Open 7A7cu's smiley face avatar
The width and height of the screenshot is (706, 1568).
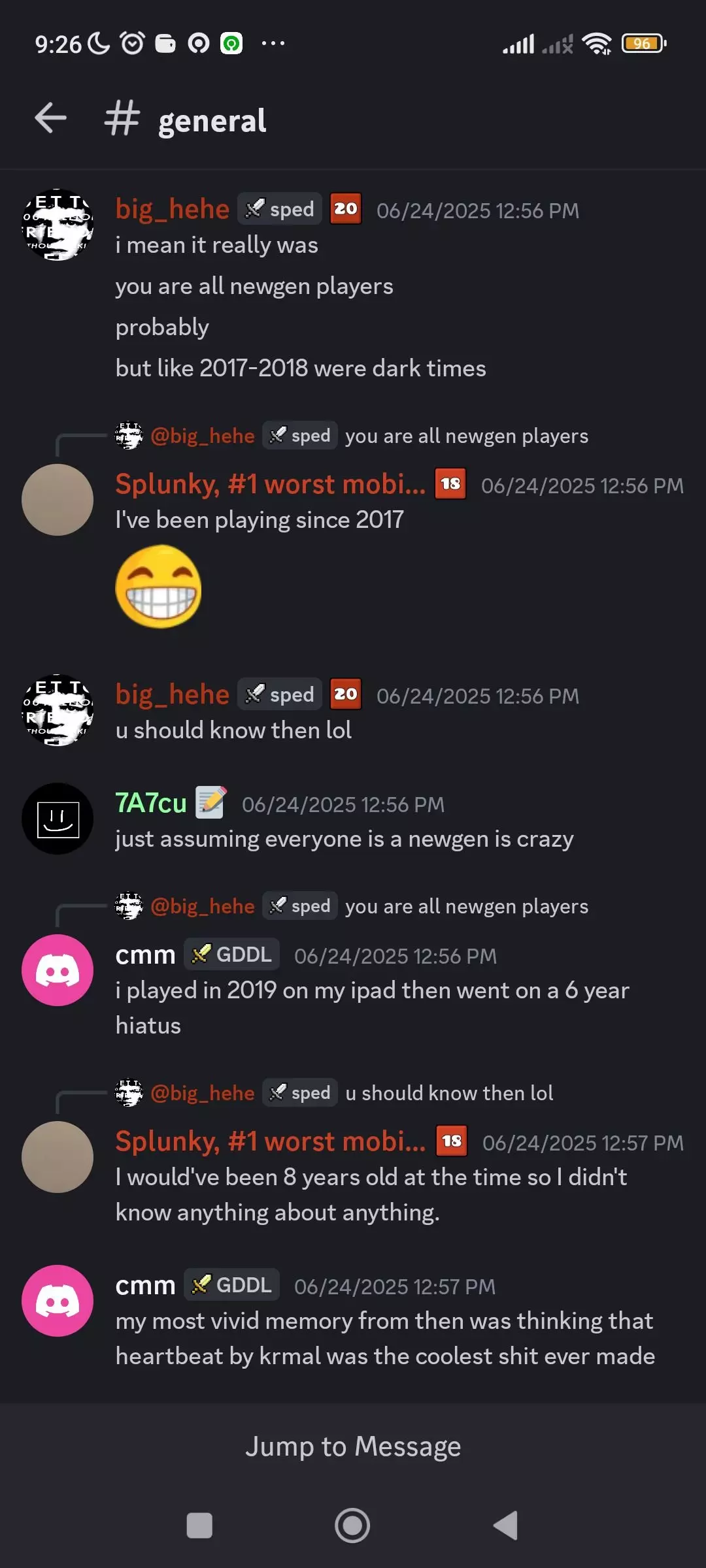58,819
